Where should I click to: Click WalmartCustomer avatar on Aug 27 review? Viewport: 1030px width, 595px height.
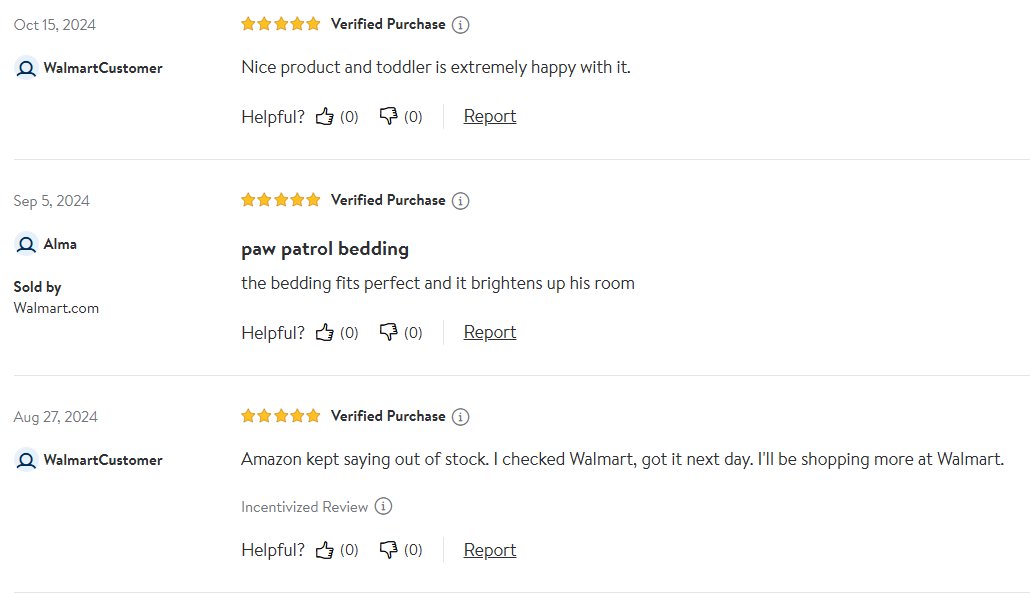(27, 460)
